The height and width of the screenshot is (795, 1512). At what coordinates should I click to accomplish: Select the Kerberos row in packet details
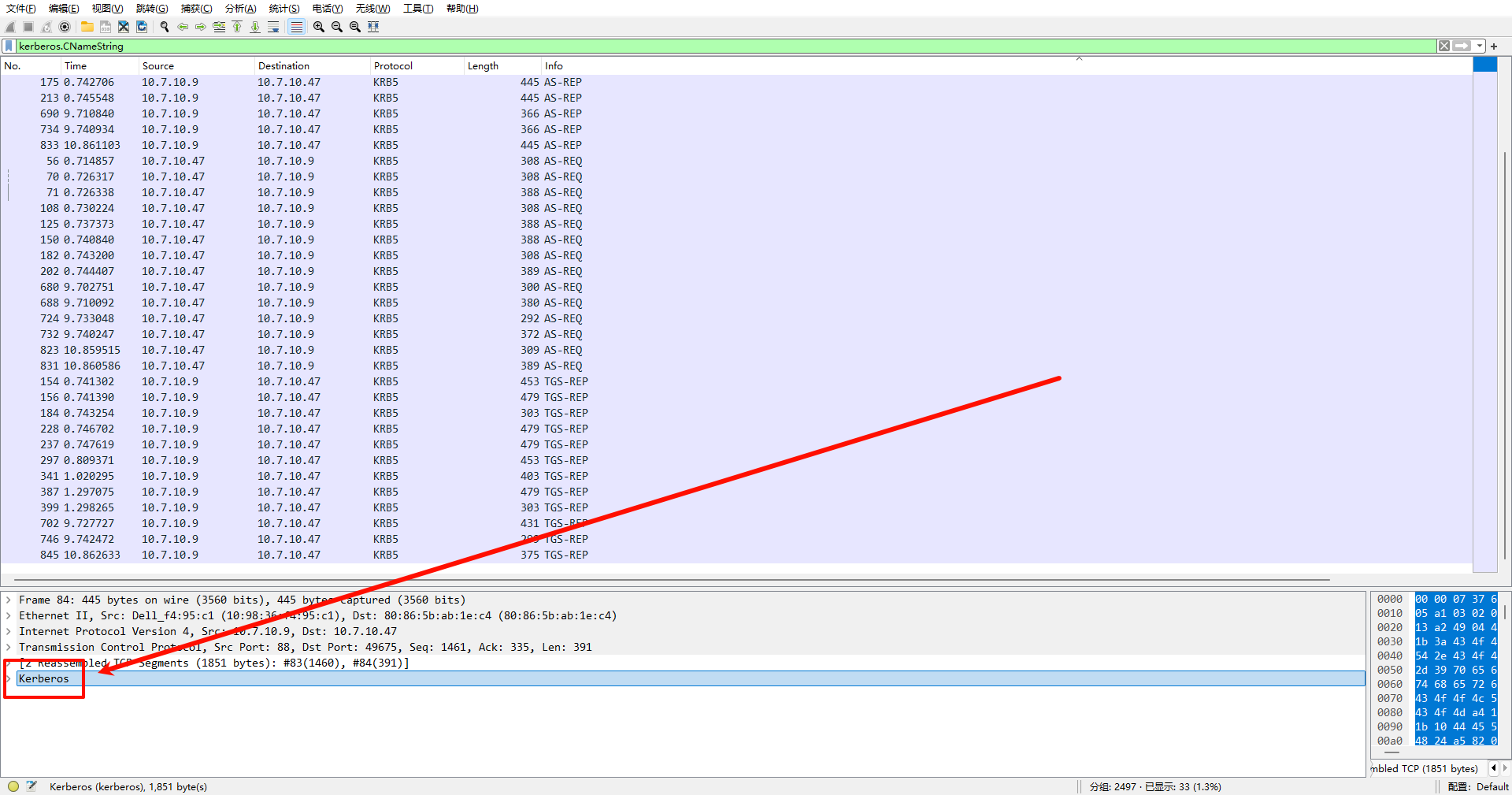point(45,678)
